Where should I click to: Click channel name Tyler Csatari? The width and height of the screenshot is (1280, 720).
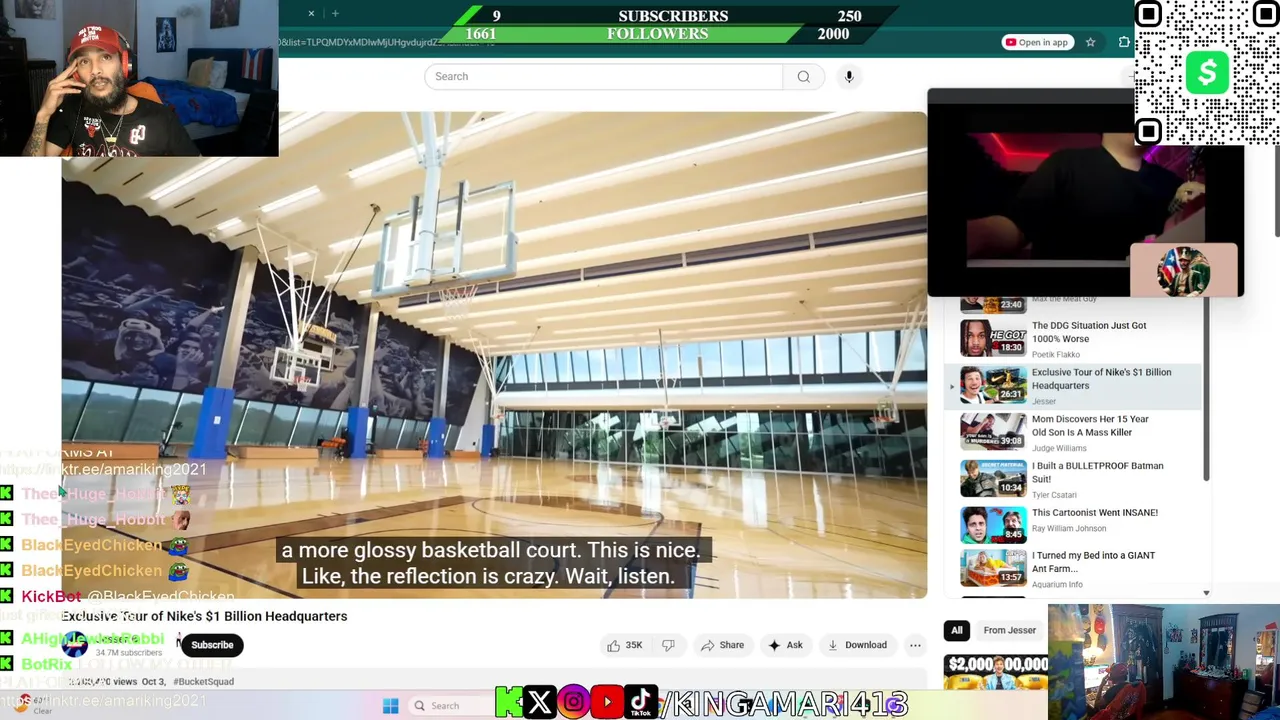[x=1054, y=495]
